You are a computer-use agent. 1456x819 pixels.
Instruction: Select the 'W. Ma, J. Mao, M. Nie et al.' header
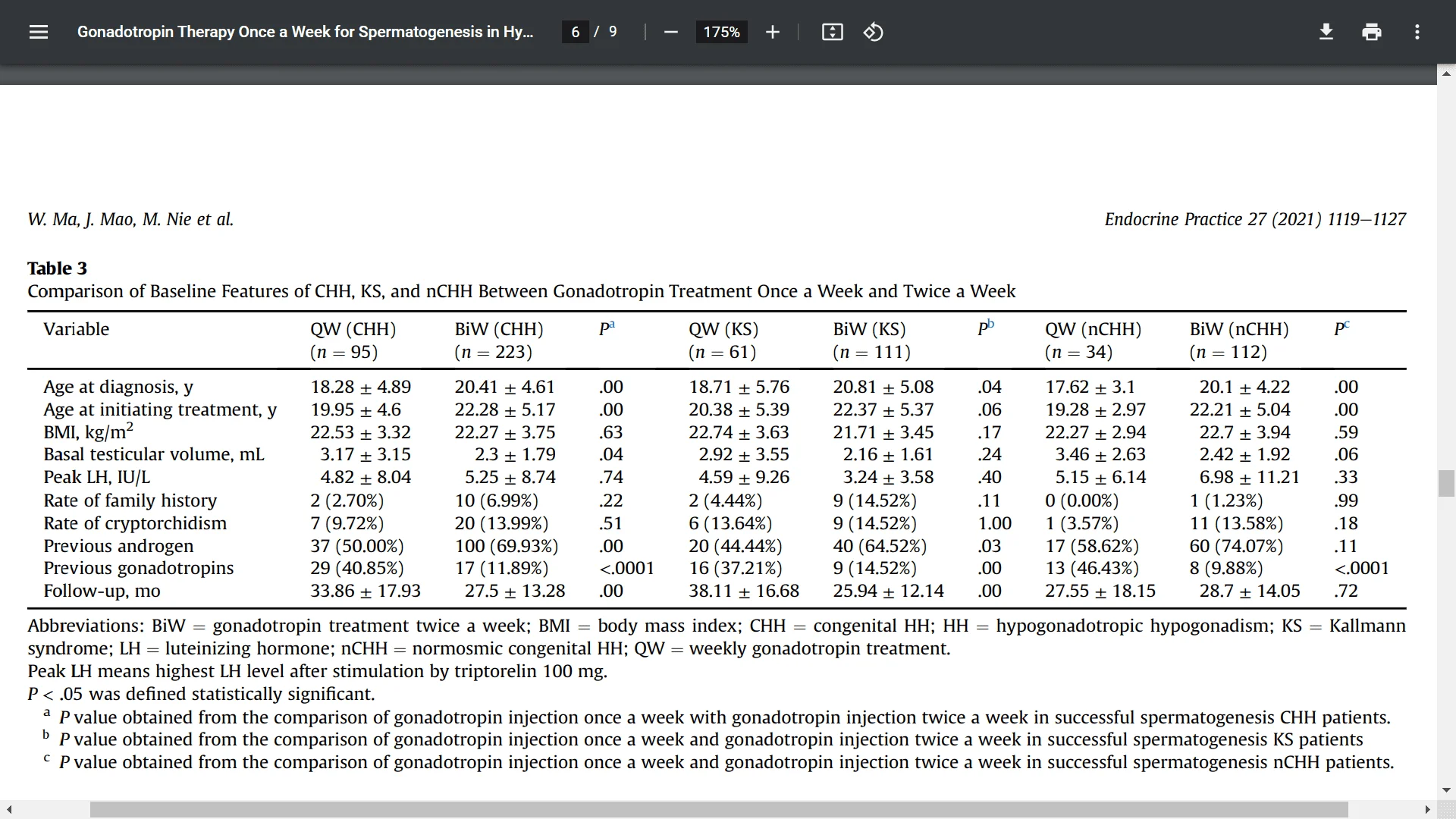pyautogui.click(x=130, y=219)
